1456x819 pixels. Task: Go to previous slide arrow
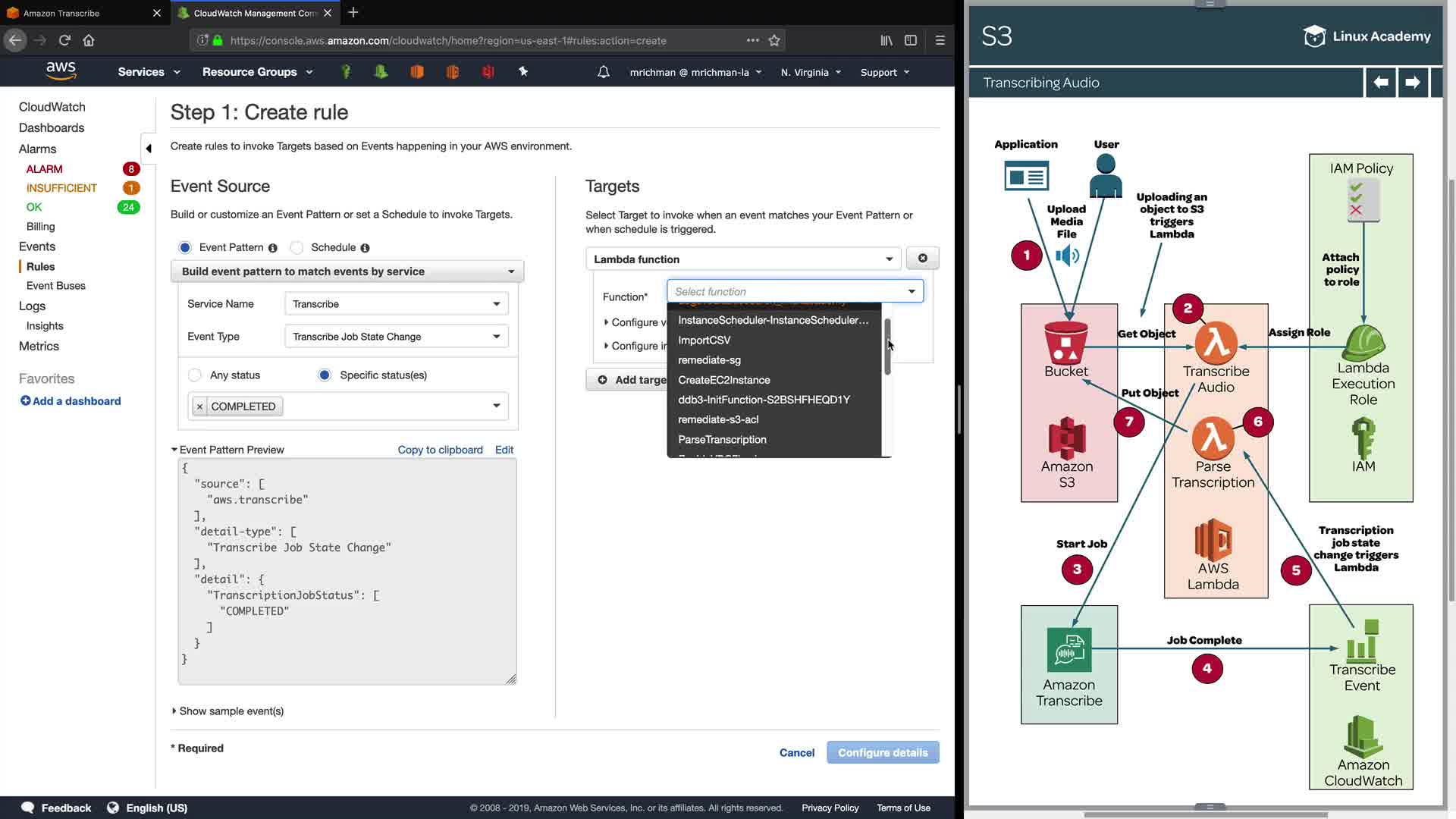pyautogui.click(x=1380, y=82)
